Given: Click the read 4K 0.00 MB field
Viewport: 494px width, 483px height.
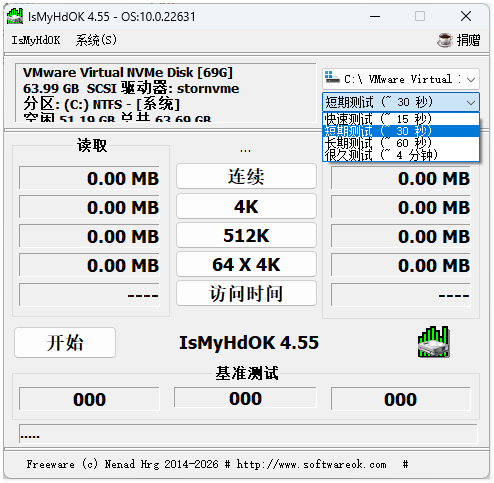Looking at the screenshot, I should [89, 207].
